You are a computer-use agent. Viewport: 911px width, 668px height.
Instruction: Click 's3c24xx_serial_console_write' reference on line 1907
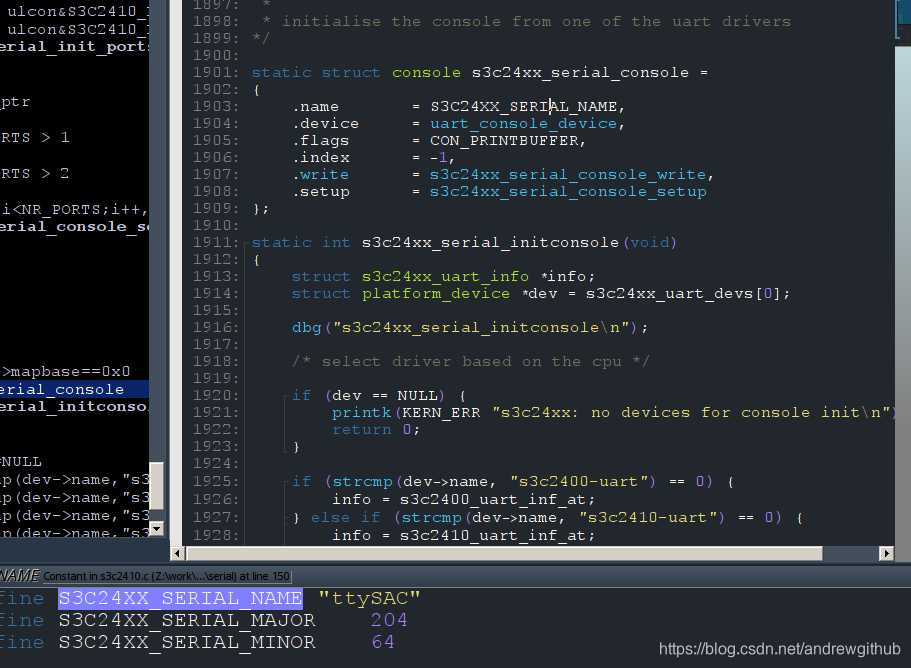coord(568,175)
